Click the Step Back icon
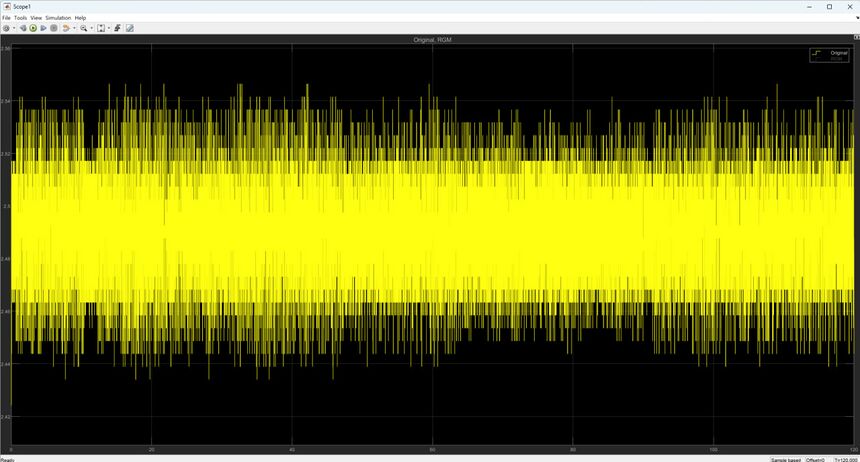This screenshot has width=860, height=462. coord(22,28)
